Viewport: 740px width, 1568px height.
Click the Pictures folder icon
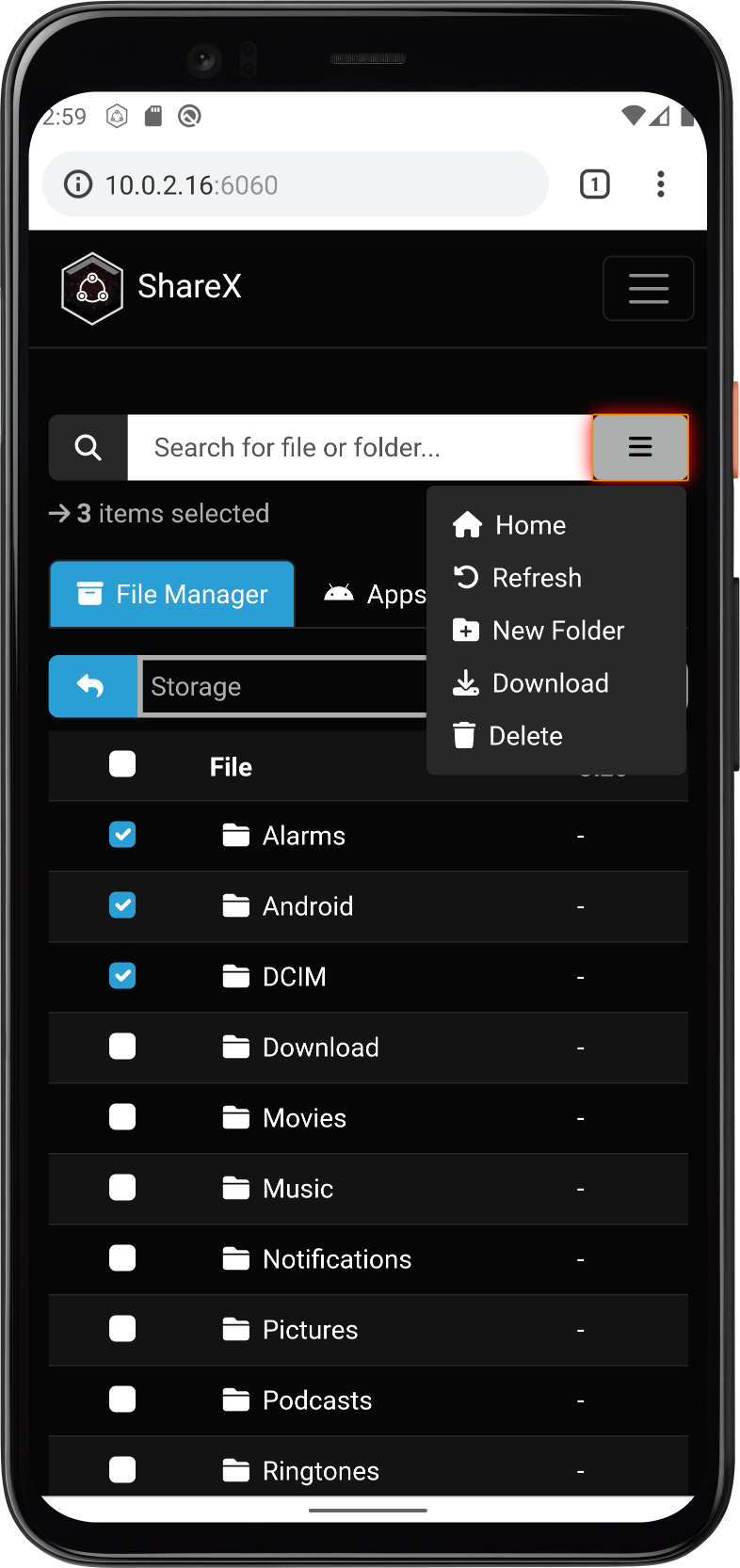236,1329
